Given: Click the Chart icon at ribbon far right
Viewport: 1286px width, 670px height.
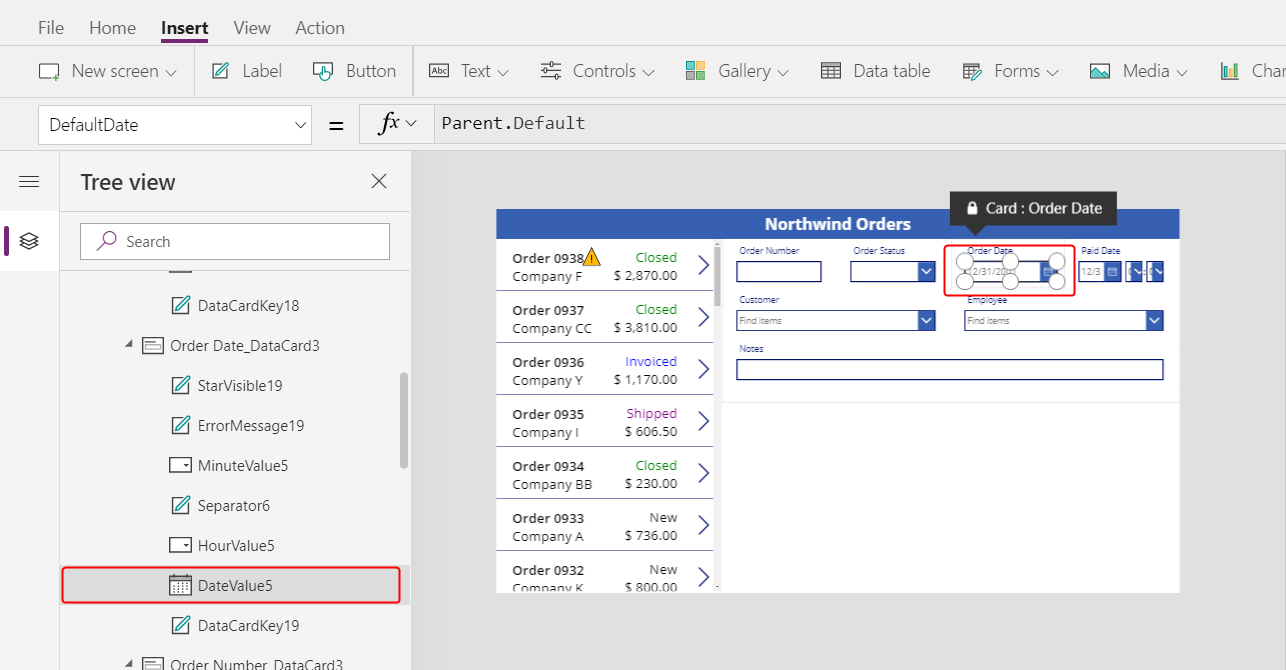Looking at the screenshot, I should [x=1229, y=70].
